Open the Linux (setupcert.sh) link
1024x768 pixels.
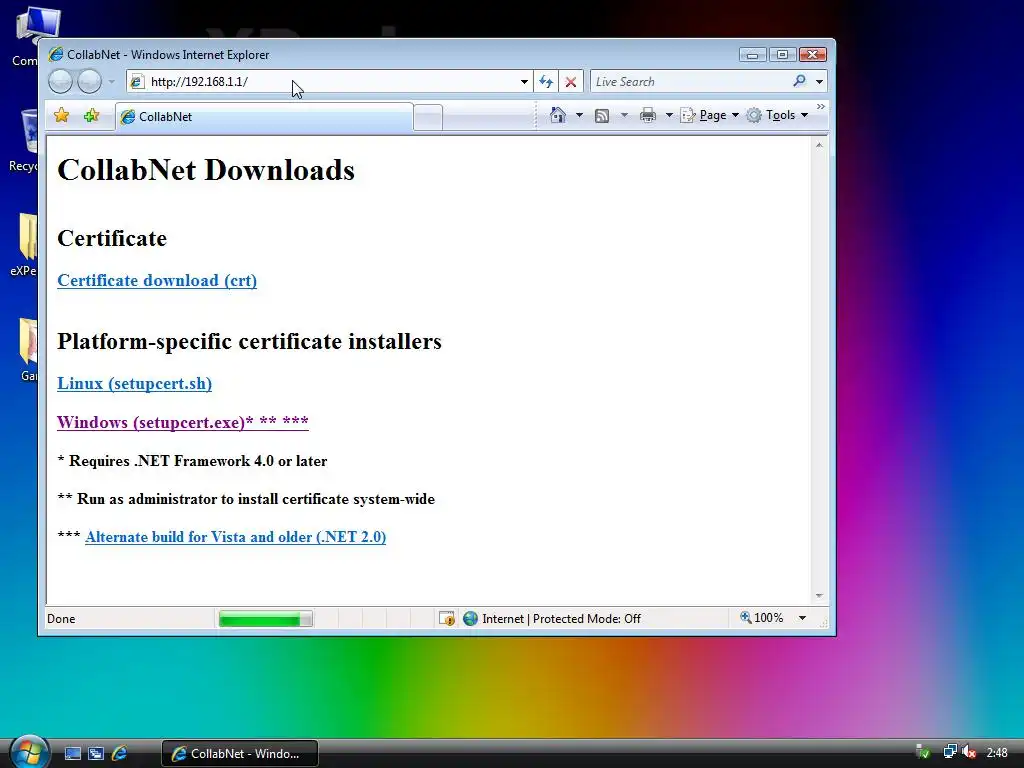(135, 383)
